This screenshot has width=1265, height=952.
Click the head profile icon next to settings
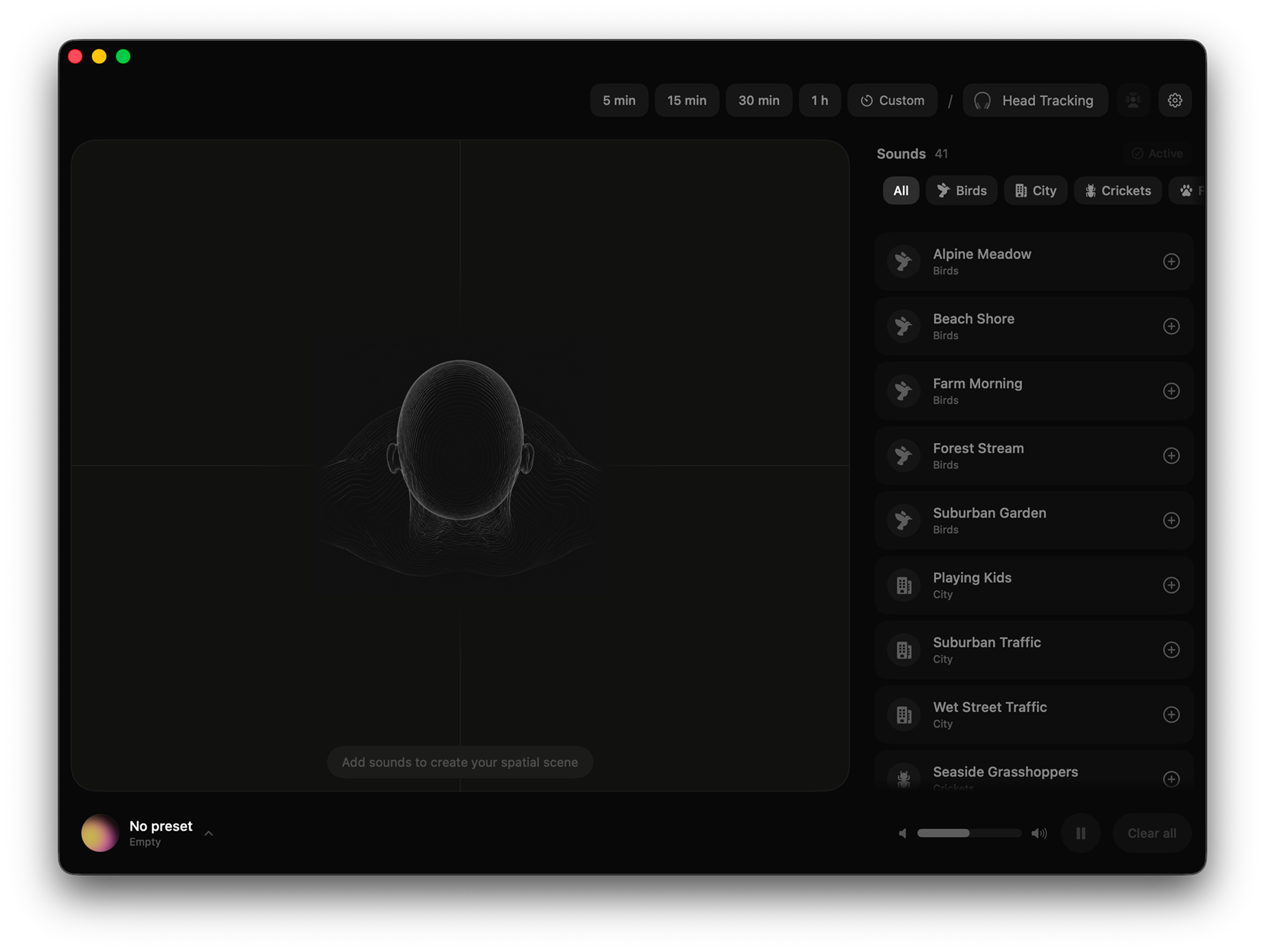pyautogui.click(x=1133, y=100)
